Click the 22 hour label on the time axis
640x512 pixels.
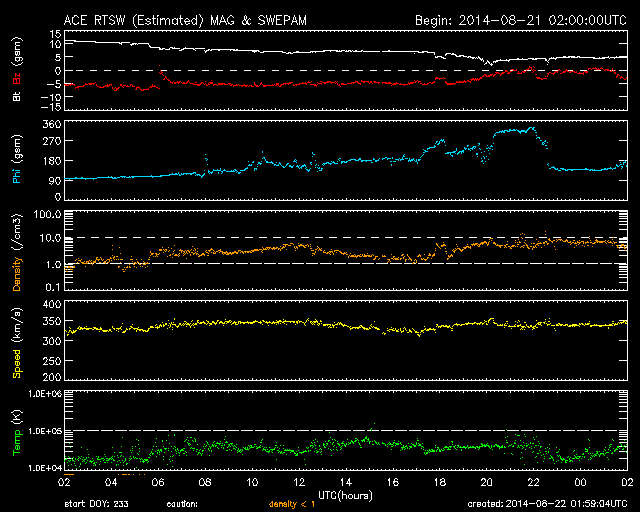[x=533, y=482]
